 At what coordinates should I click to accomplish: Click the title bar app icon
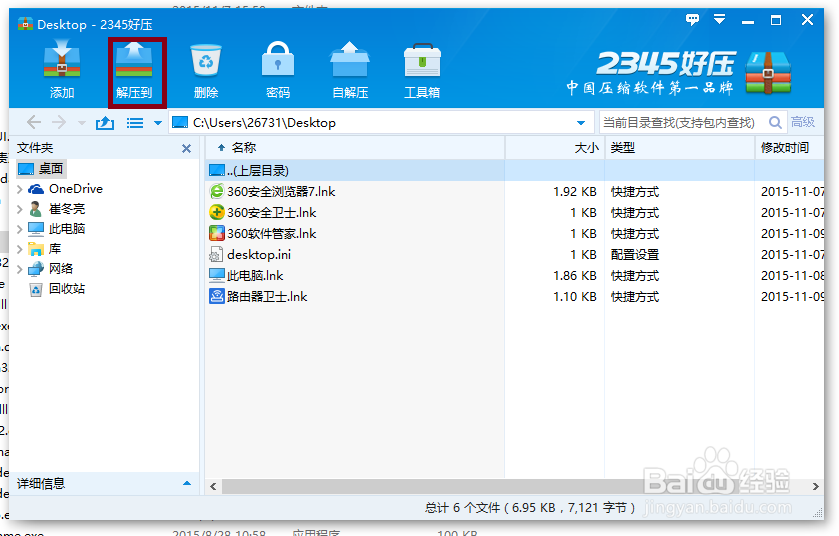pyautogui.click(x=25, y=24)
